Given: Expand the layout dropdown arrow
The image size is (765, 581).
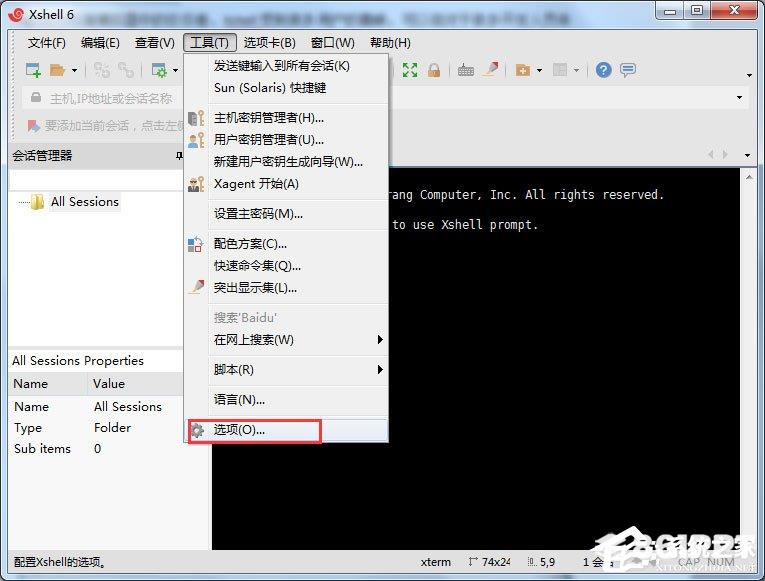Looking at the screenshot, I should click(x=576, y=71).
